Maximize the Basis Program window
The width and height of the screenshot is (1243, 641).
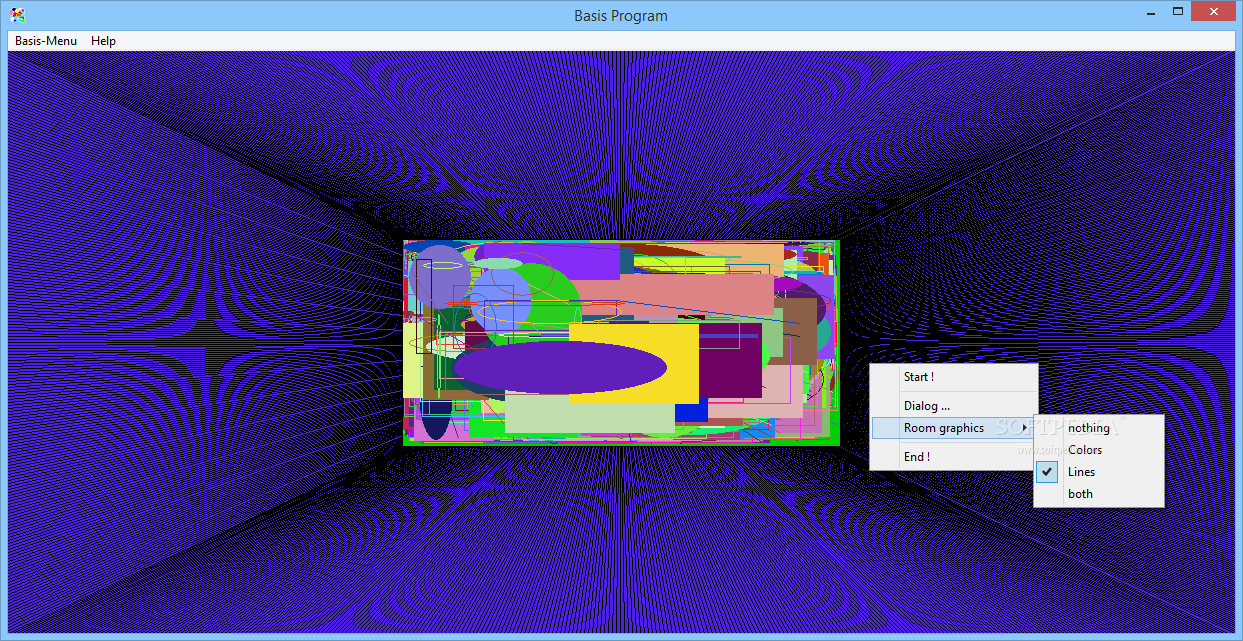click(x=1178, y=12)
